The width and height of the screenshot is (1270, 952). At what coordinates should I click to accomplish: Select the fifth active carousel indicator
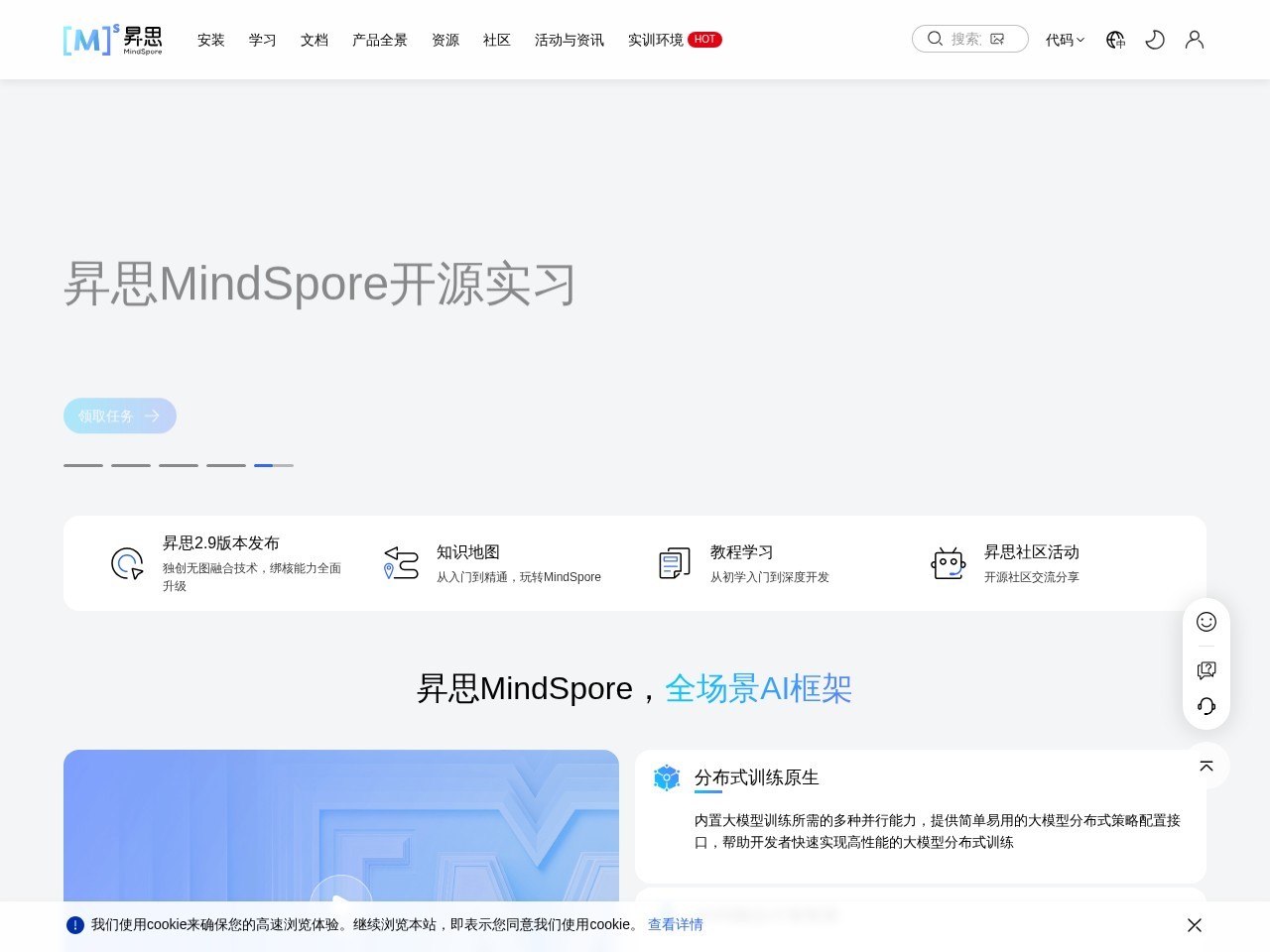point(274,465)
